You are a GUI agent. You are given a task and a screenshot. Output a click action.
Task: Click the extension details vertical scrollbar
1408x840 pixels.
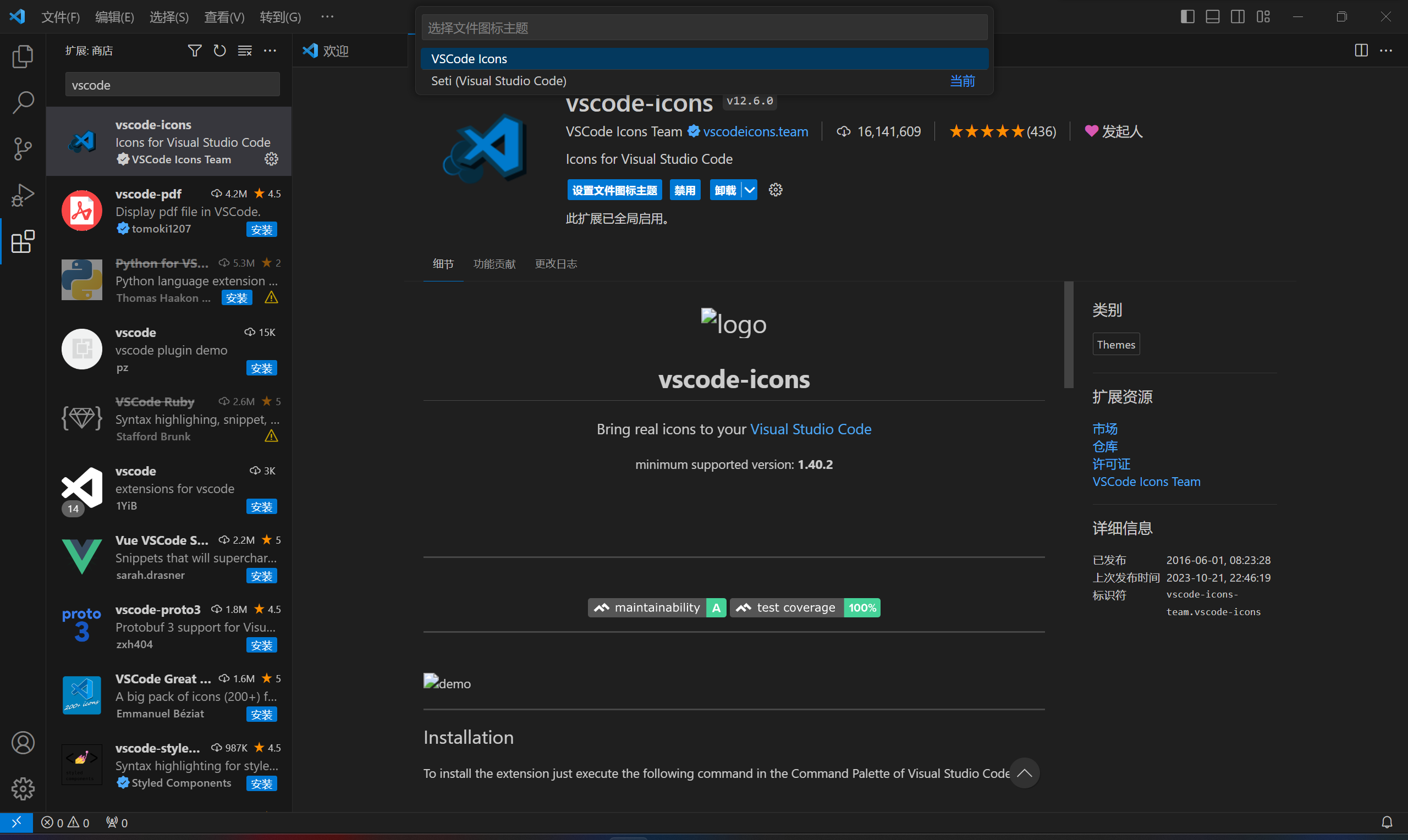(1068, 335)
